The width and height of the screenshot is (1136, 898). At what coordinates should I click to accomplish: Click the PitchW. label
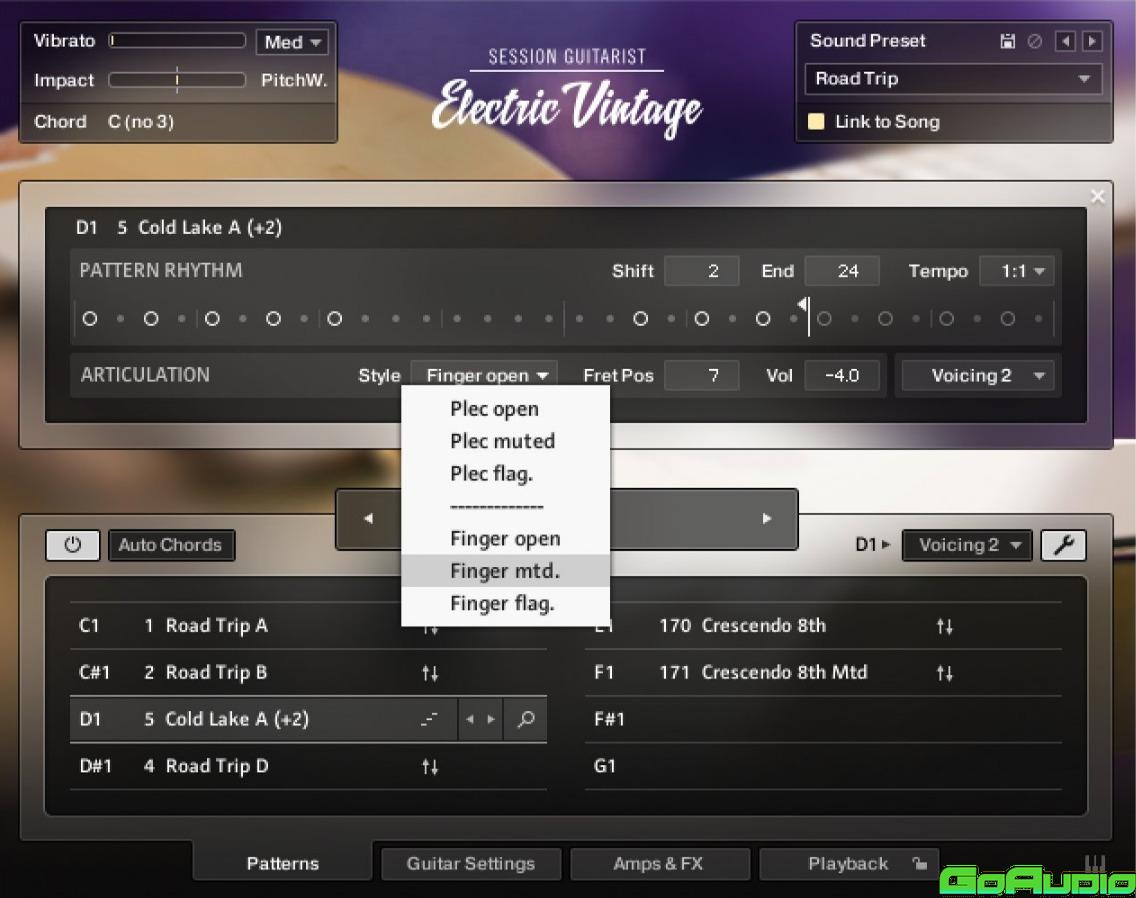[x=294, y=80]
